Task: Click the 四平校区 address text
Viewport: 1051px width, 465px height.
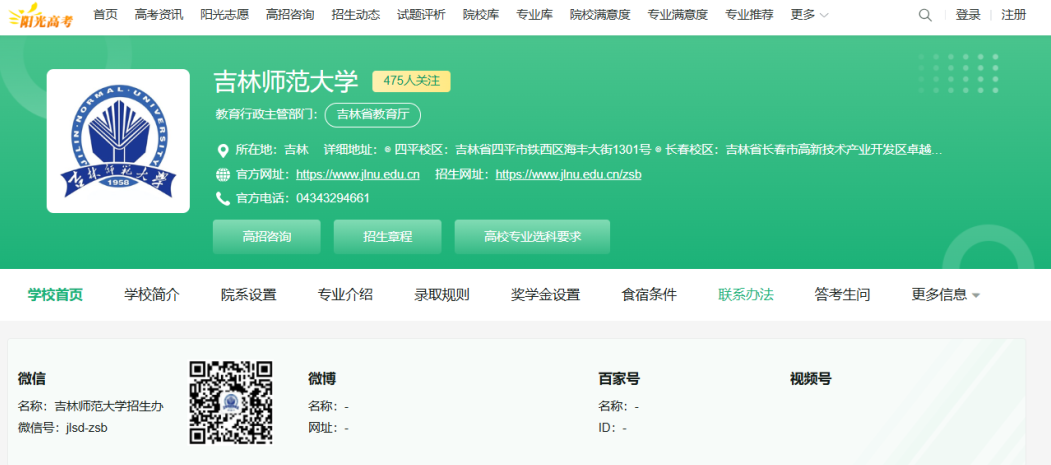Action: (523, 149)
